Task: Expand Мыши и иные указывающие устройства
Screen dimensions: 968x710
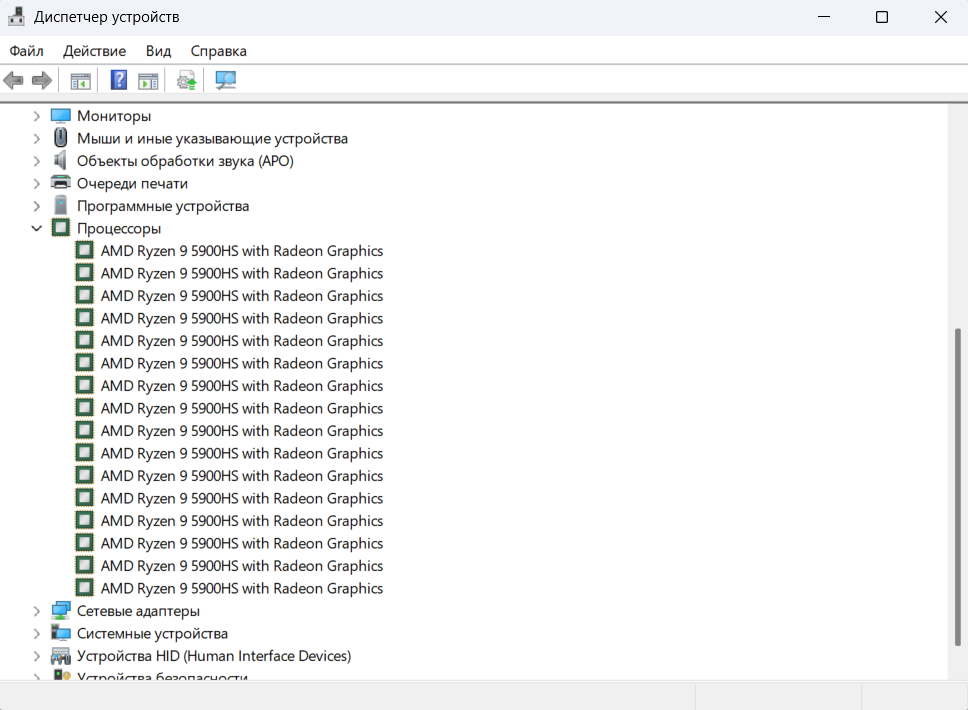Action: (36, 138)
